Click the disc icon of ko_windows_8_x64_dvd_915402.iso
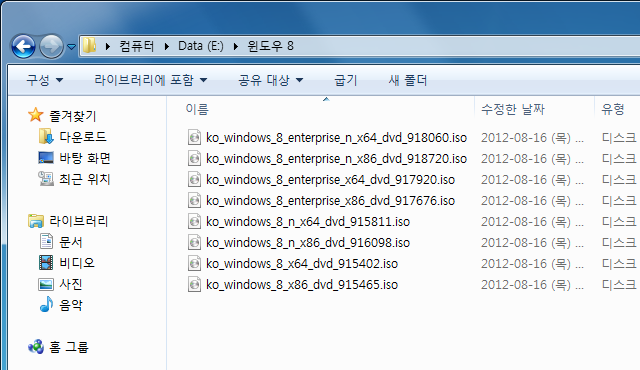 pyautogui.click(x=194, y=263)
